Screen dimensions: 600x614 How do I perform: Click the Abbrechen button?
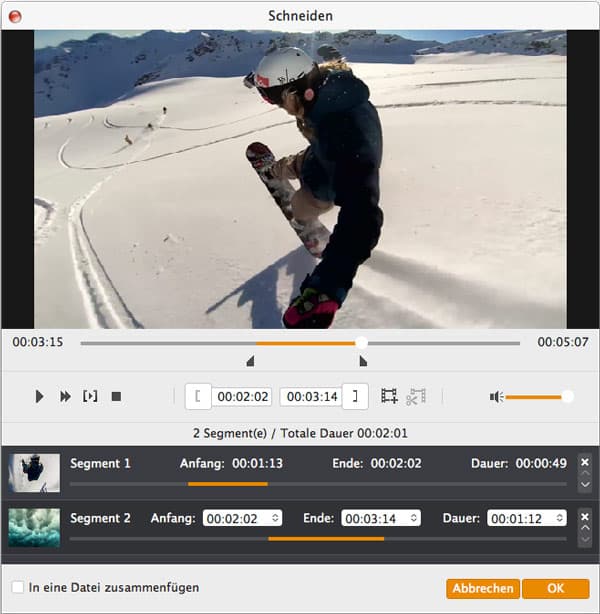[482, 589]
